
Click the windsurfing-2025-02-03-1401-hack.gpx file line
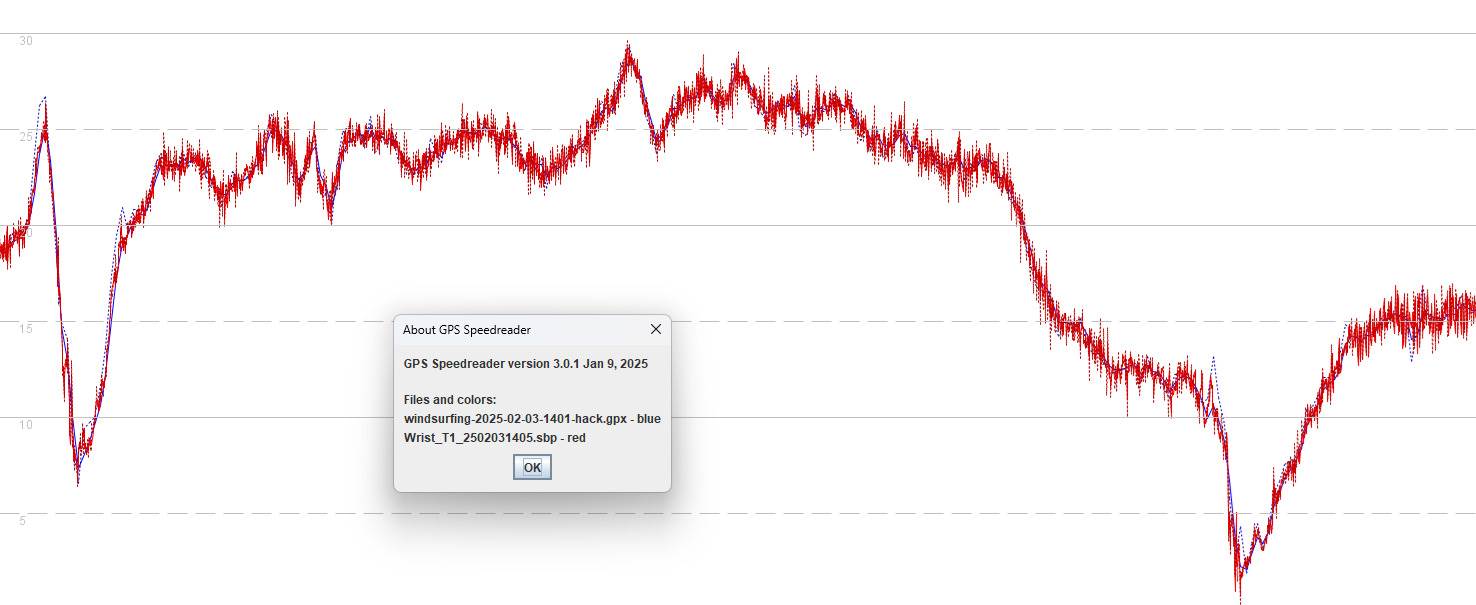pyautogui.click(x=514, y=418)
